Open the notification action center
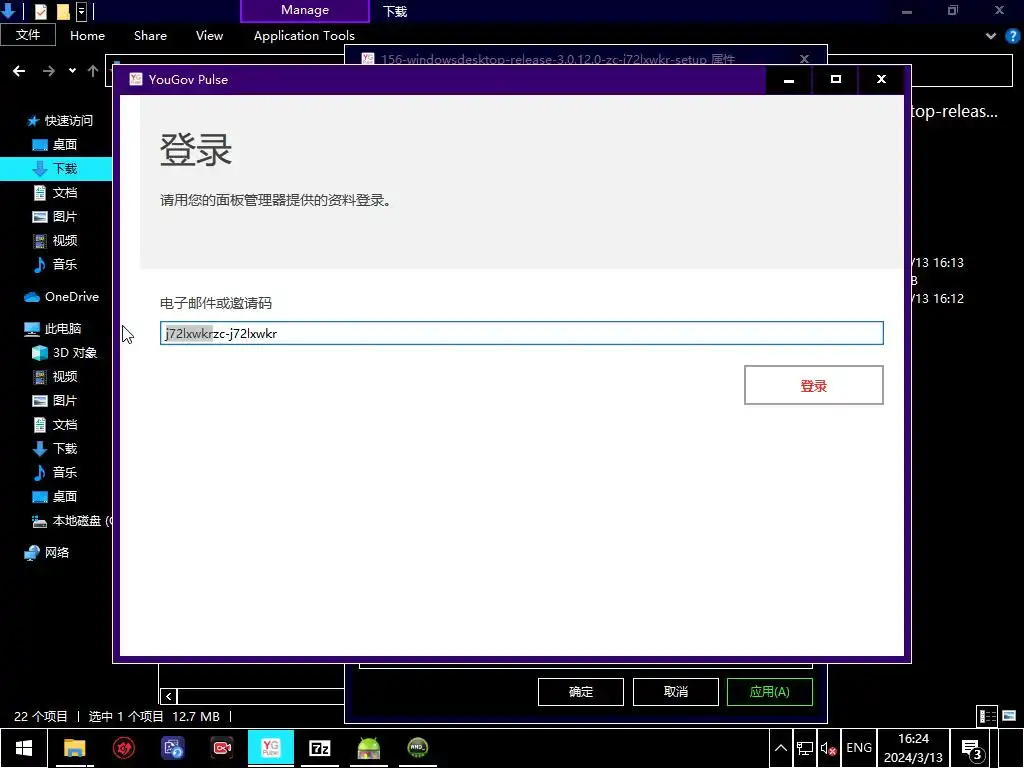Viewport: 1024px width, 768px height. click(x=973, y=748)
